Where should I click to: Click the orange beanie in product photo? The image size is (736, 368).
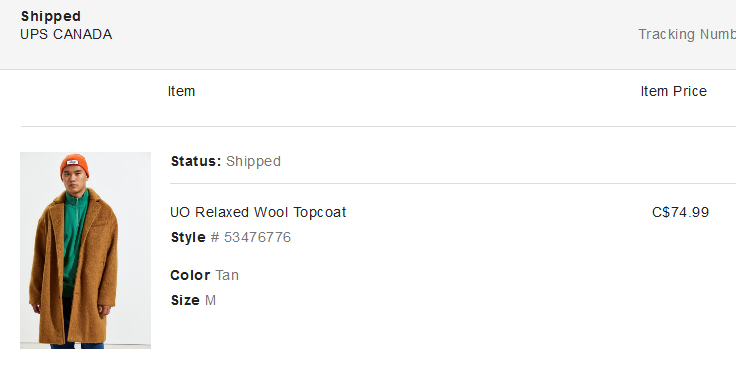tap(74, 164)
